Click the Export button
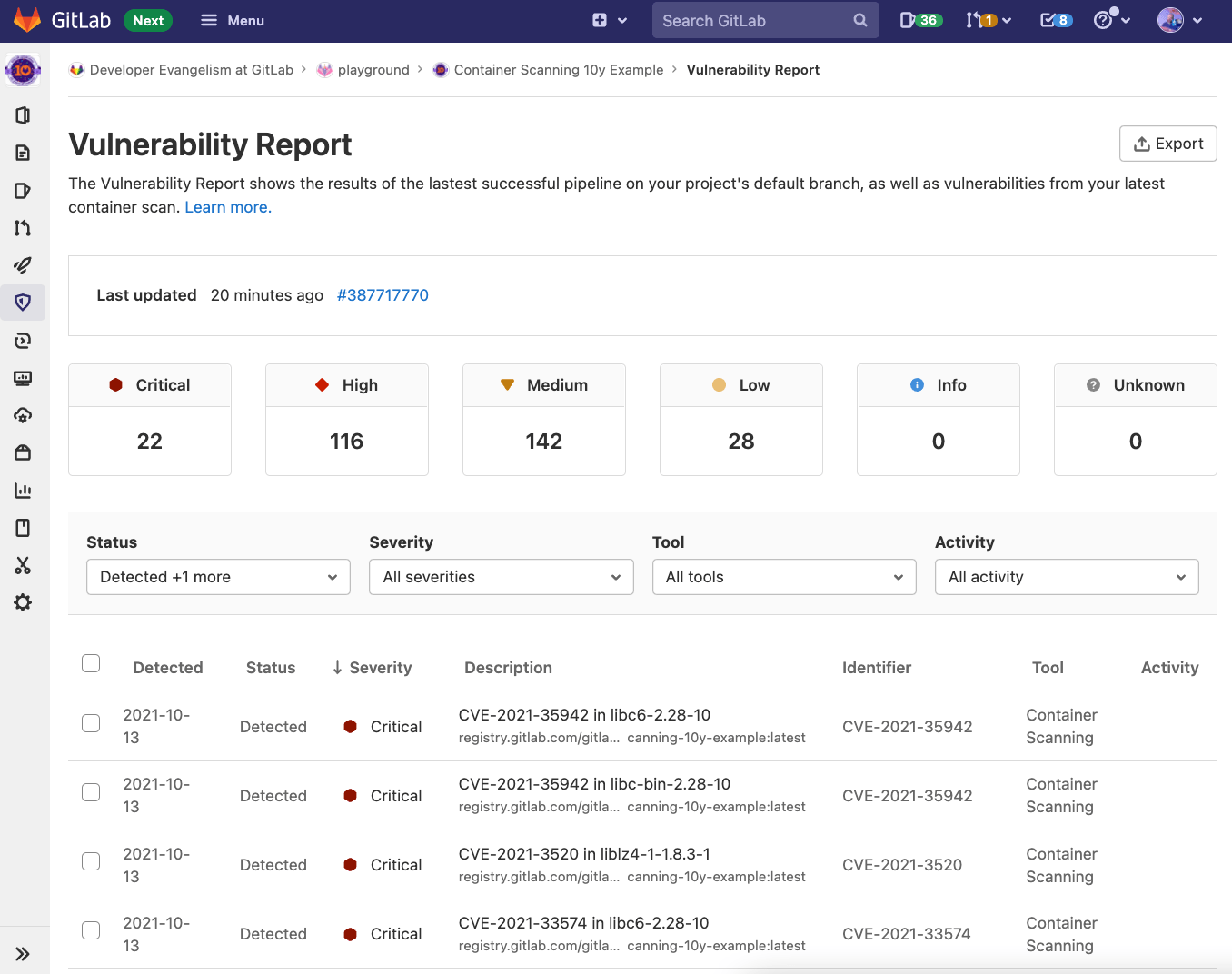This screenshot has height=974, width=1232. (x=1168, y=144)
